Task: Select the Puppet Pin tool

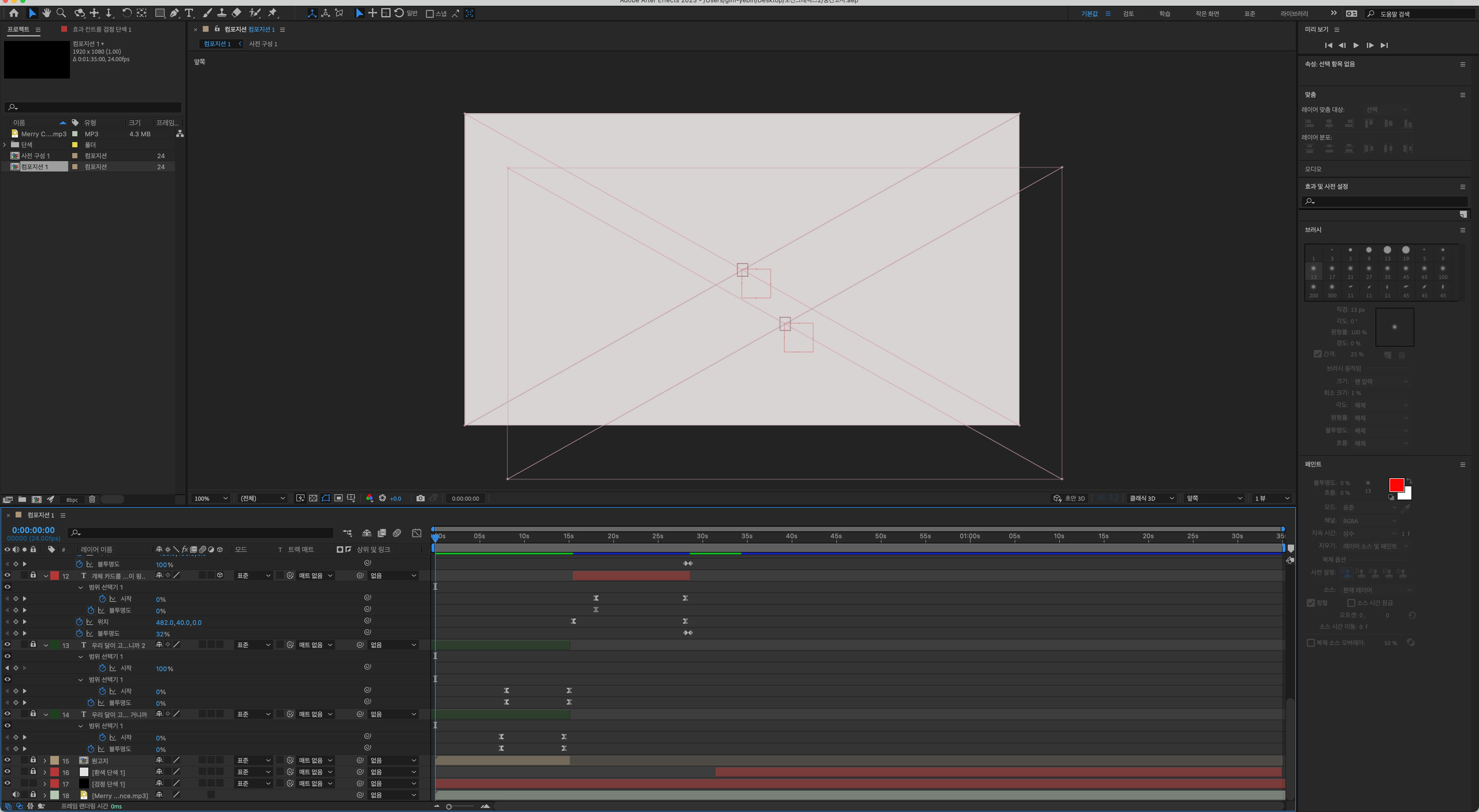Action: [x=273, y=13]
